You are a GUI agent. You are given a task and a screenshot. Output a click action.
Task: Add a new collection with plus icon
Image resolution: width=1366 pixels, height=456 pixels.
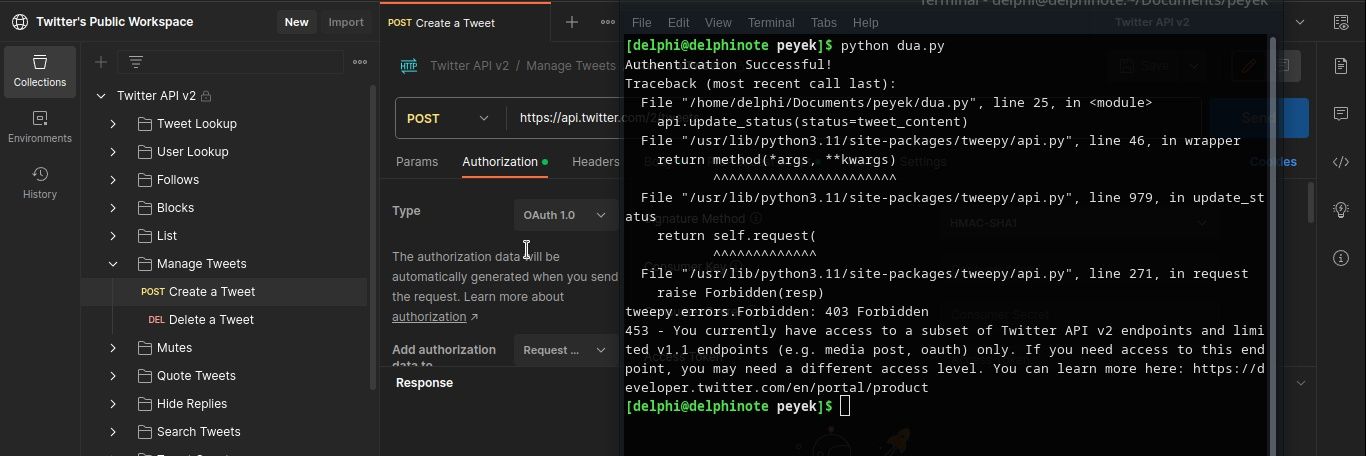point(101,62)
